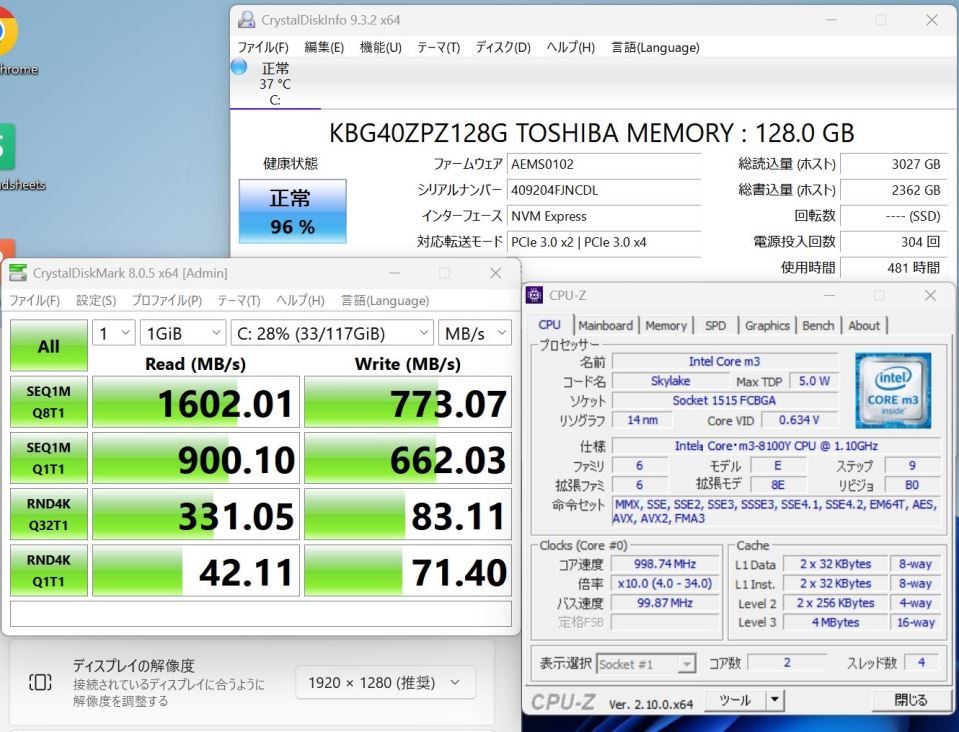Click the interface value NVM Express
Screen dimensions: 959x732
604,216
